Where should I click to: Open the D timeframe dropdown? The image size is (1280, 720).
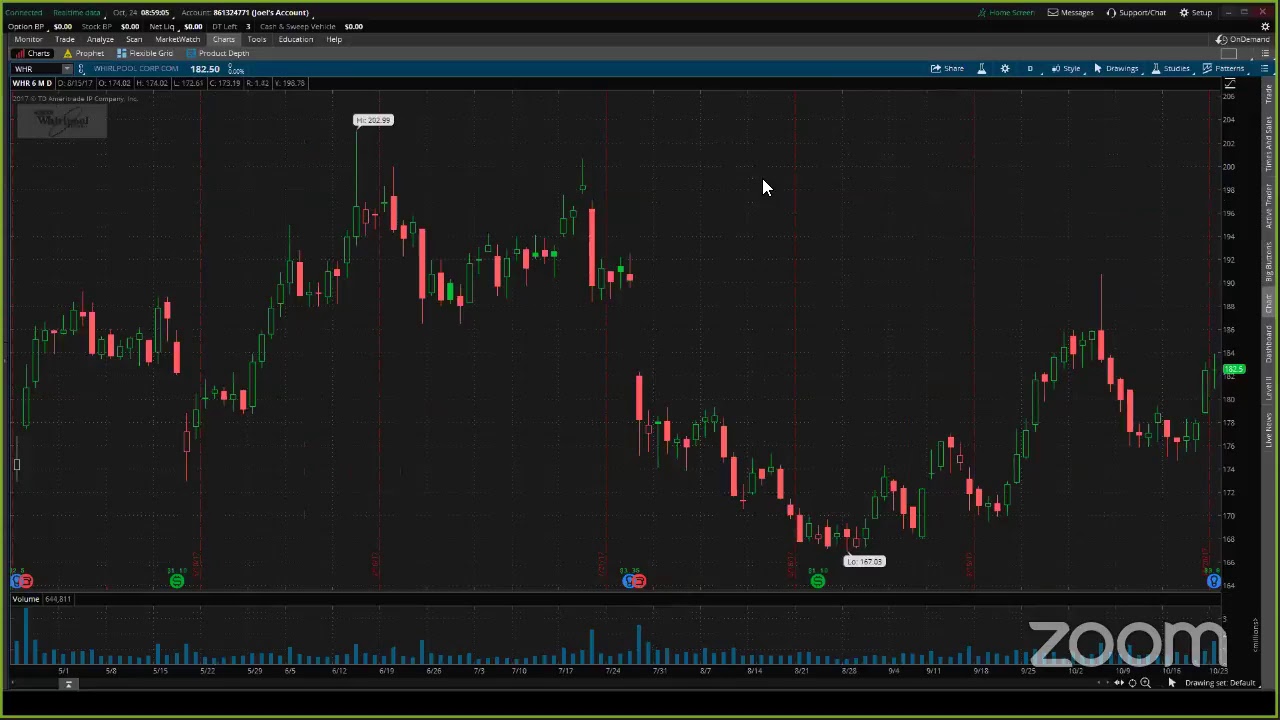tap(1030, 68)
